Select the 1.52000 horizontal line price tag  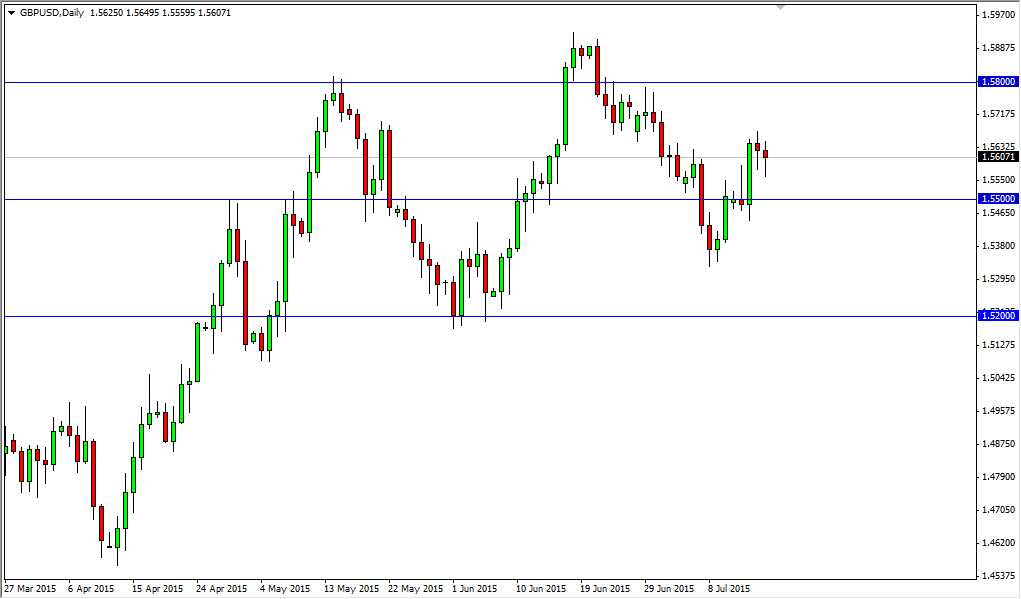click(996, 315)
